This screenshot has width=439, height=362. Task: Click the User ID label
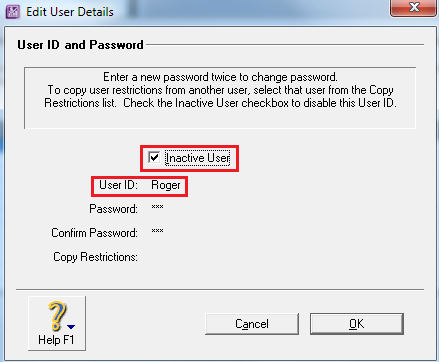(118, 185)
